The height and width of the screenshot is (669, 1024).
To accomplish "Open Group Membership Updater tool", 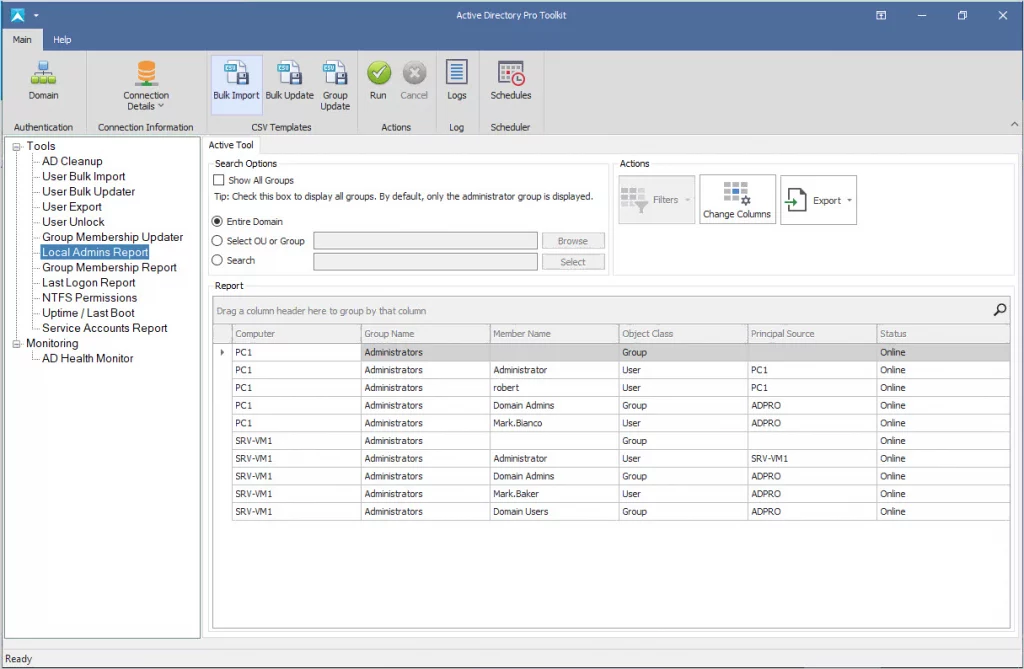I will pos(112,237).
